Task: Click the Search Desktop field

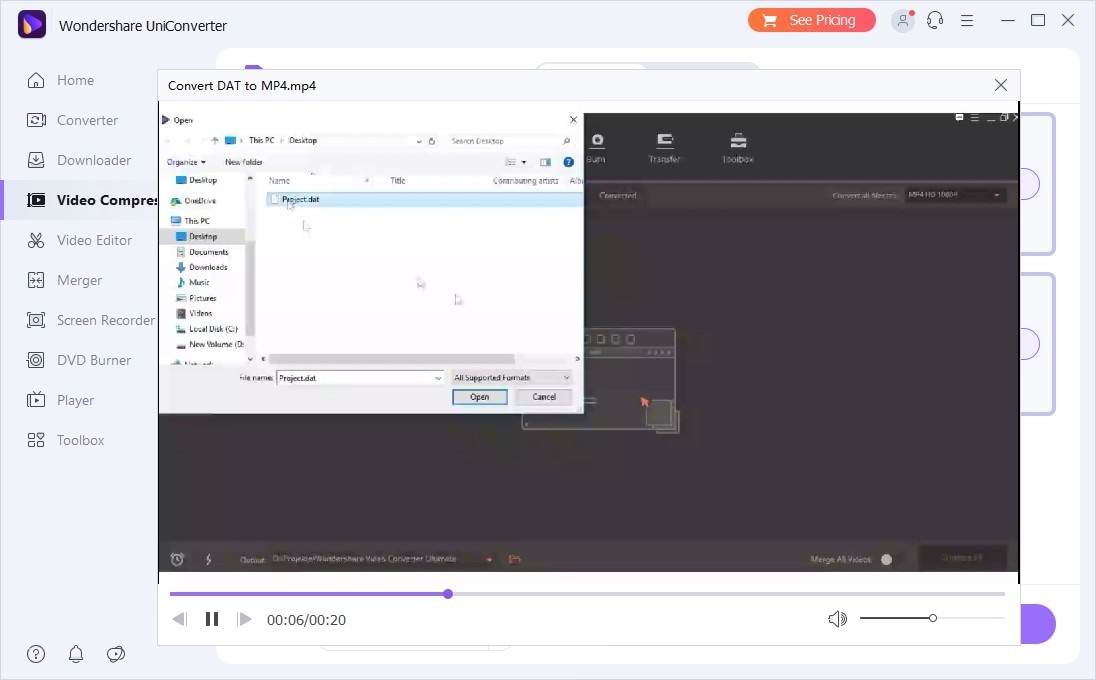Action: point(510,140)
